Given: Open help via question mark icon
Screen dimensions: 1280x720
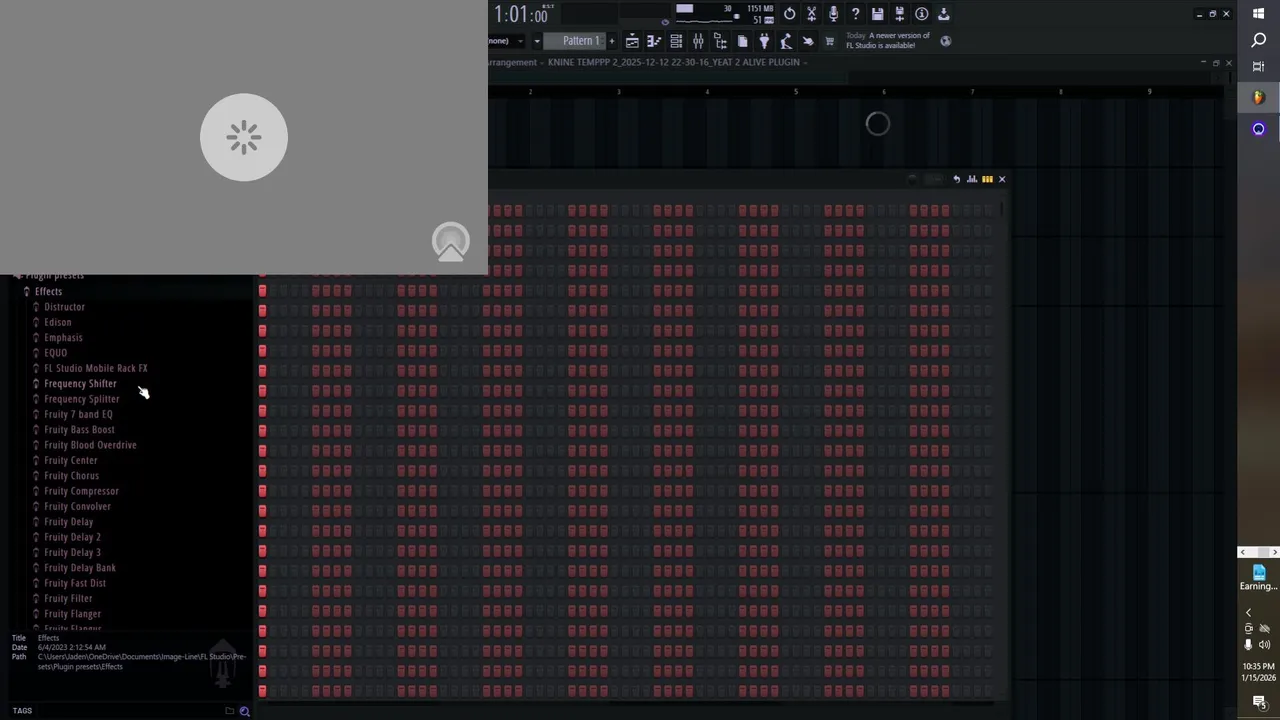Looking at the screenshot, I should click(x=855, y=14).
